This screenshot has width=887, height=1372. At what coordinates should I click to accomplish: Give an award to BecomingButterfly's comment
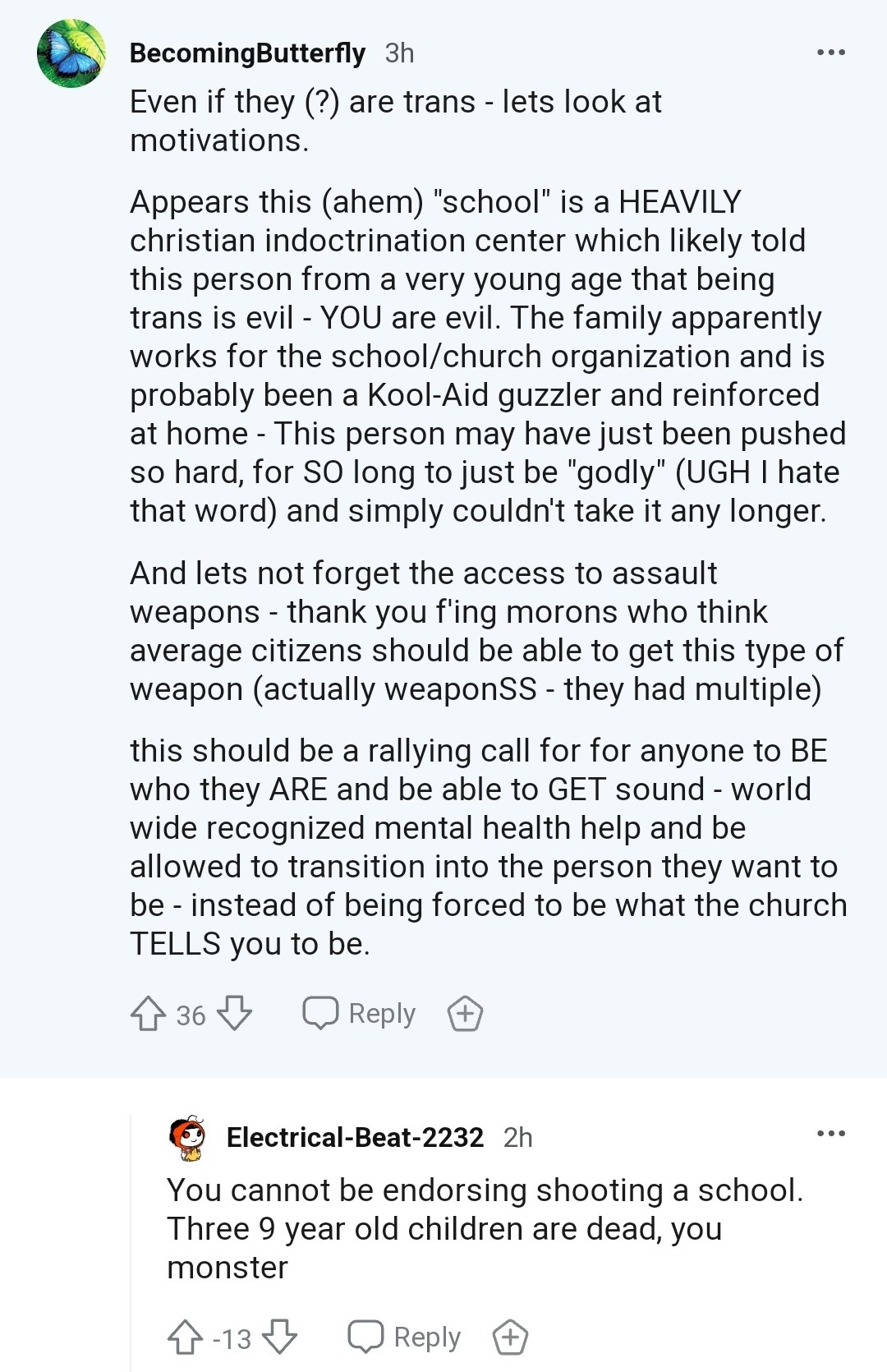(x=465, y=1014)
